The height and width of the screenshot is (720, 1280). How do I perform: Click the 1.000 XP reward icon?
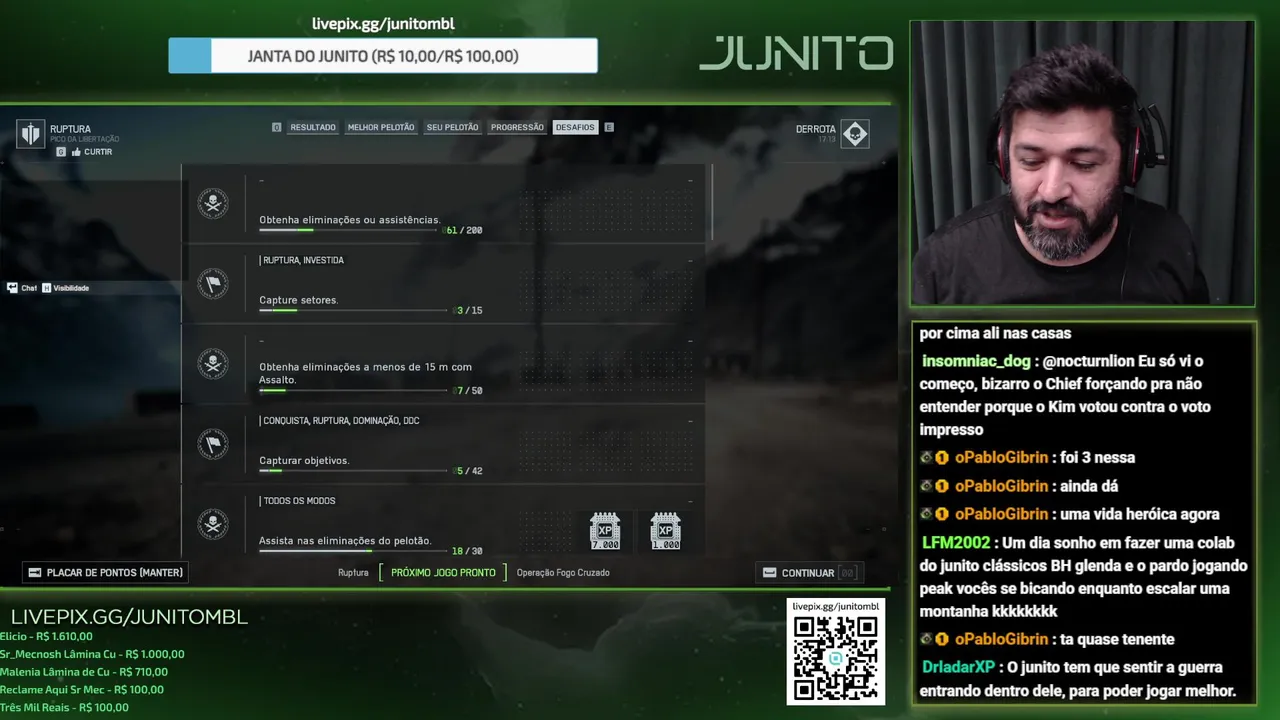(665, 531)
